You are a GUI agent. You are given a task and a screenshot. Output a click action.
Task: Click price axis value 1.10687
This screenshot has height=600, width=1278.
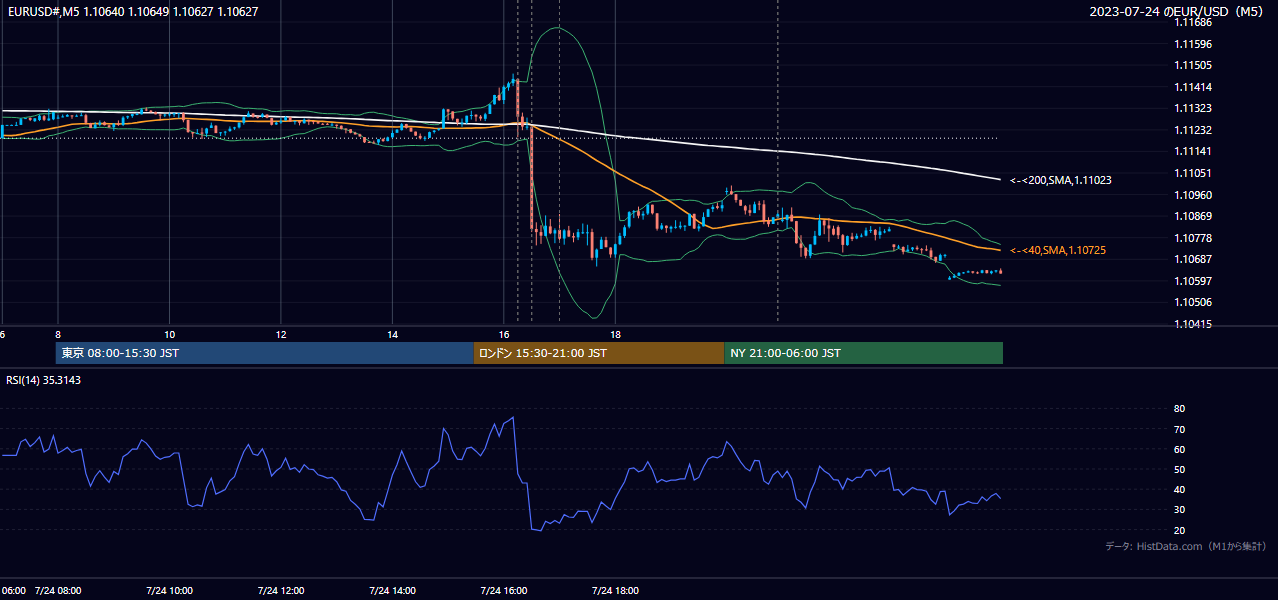(1192, 259)
